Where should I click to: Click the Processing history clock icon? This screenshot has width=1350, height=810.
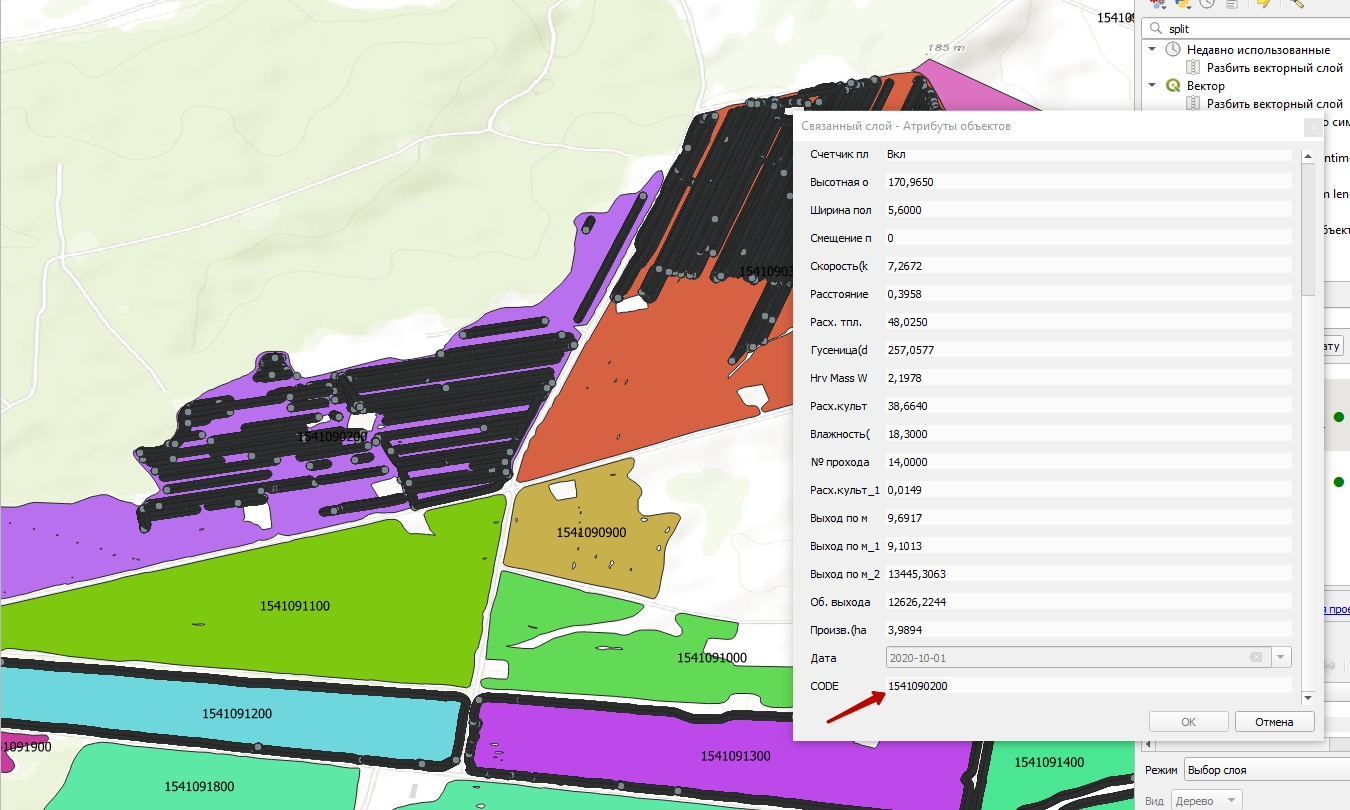click(x=1207, y=4)
